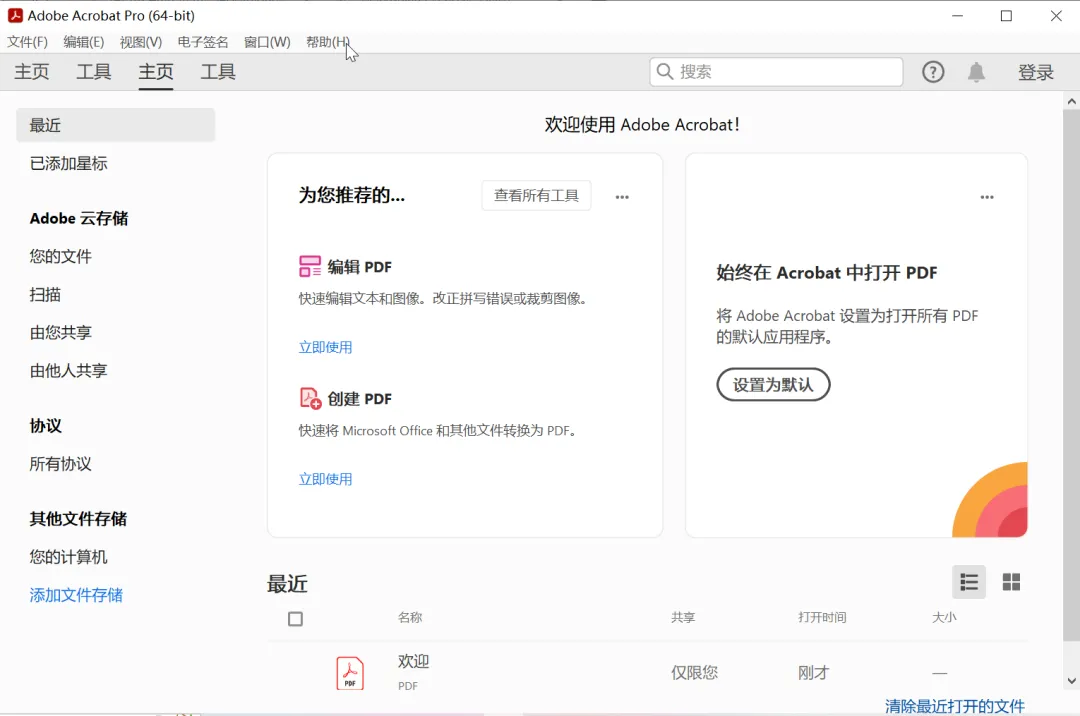Click the 编辑 PDF tool icon

point(310,266)
